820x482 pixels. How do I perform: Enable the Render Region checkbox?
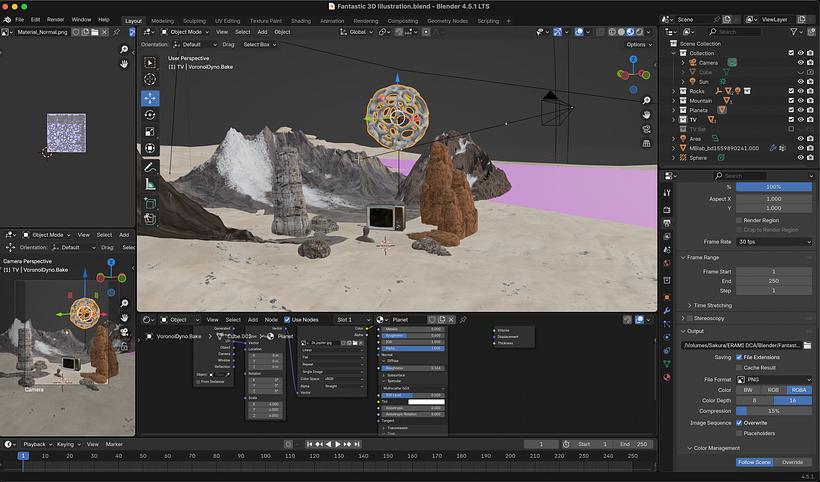(741, 220)
